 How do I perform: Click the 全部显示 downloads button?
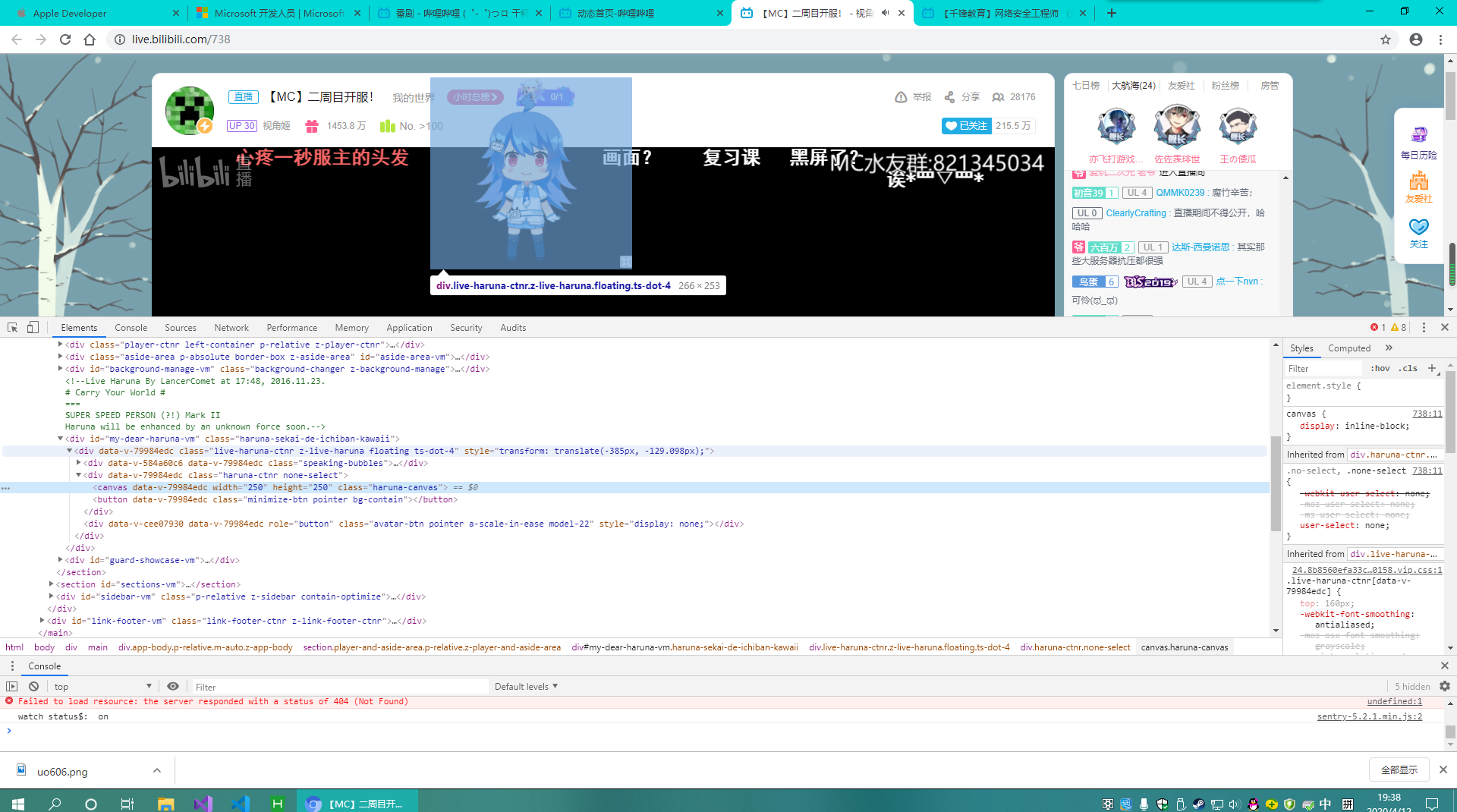1399,770
